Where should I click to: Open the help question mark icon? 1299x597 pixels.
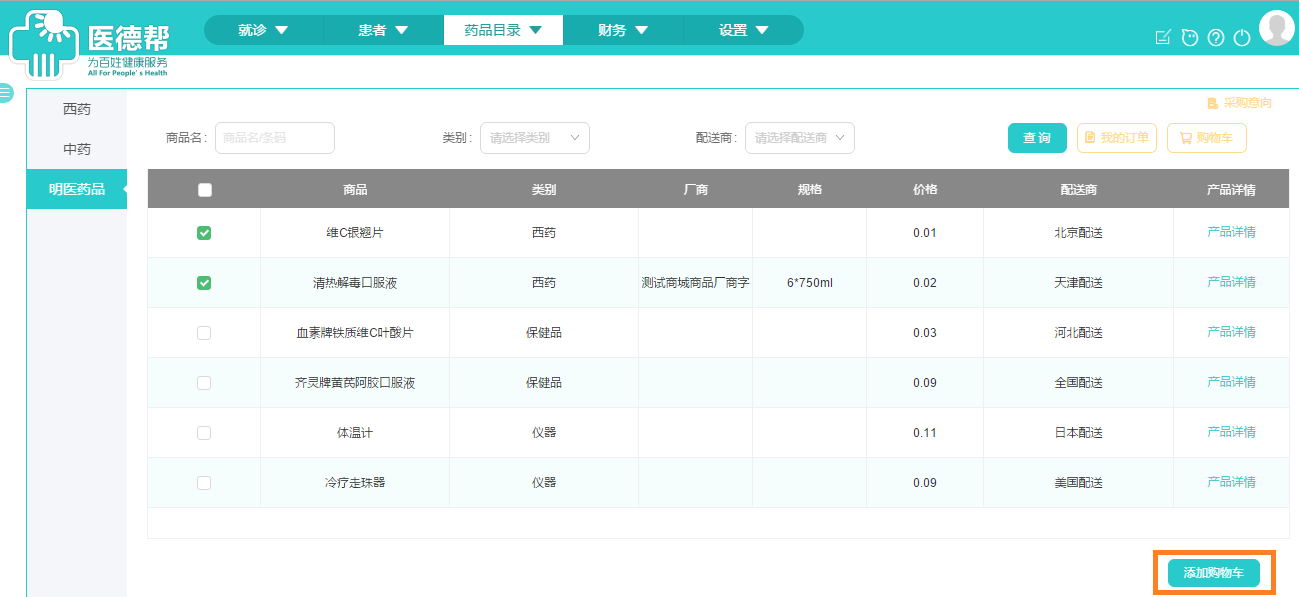[x=1216, y=37]
